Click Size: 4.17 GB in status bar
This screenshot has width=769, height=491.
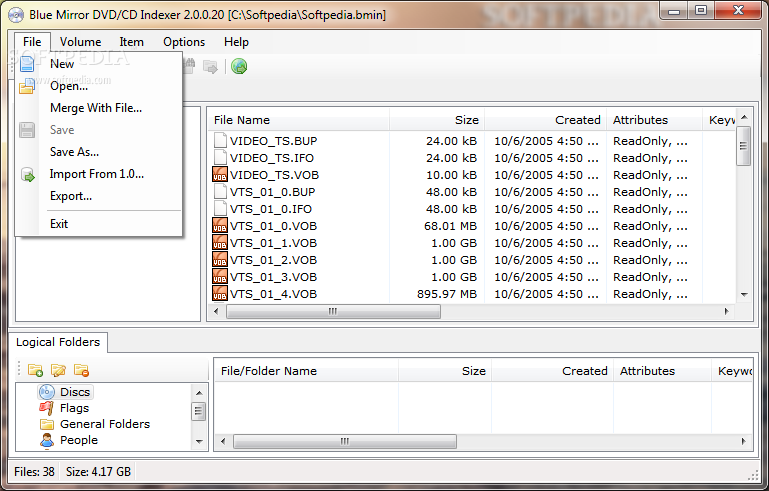(99, 472)
